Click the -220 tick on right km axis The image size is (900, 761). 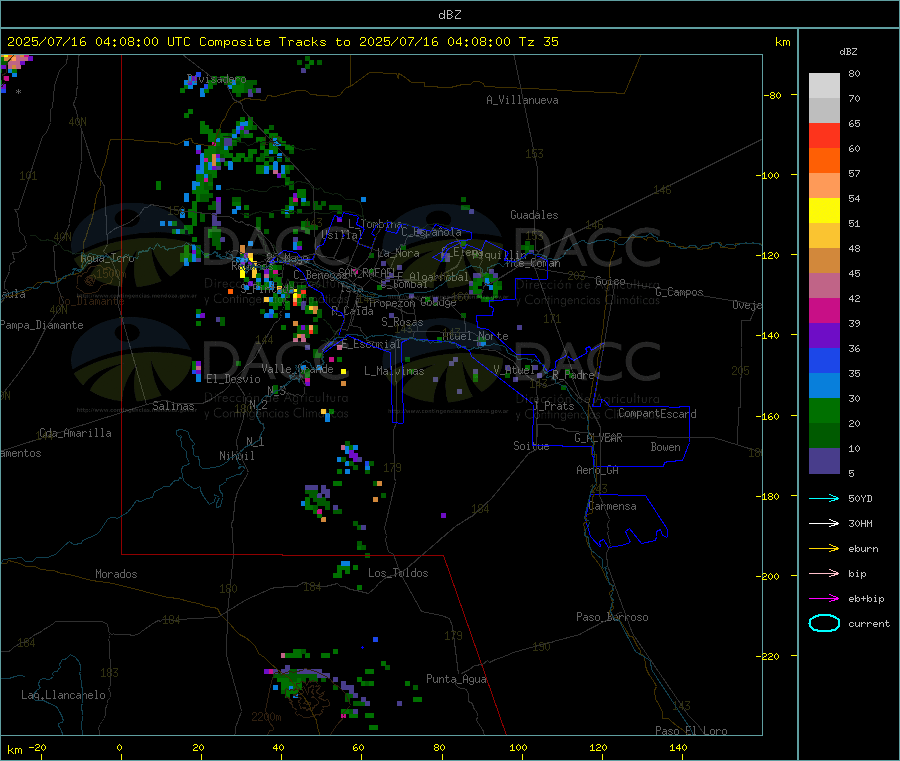pos(770,657)
